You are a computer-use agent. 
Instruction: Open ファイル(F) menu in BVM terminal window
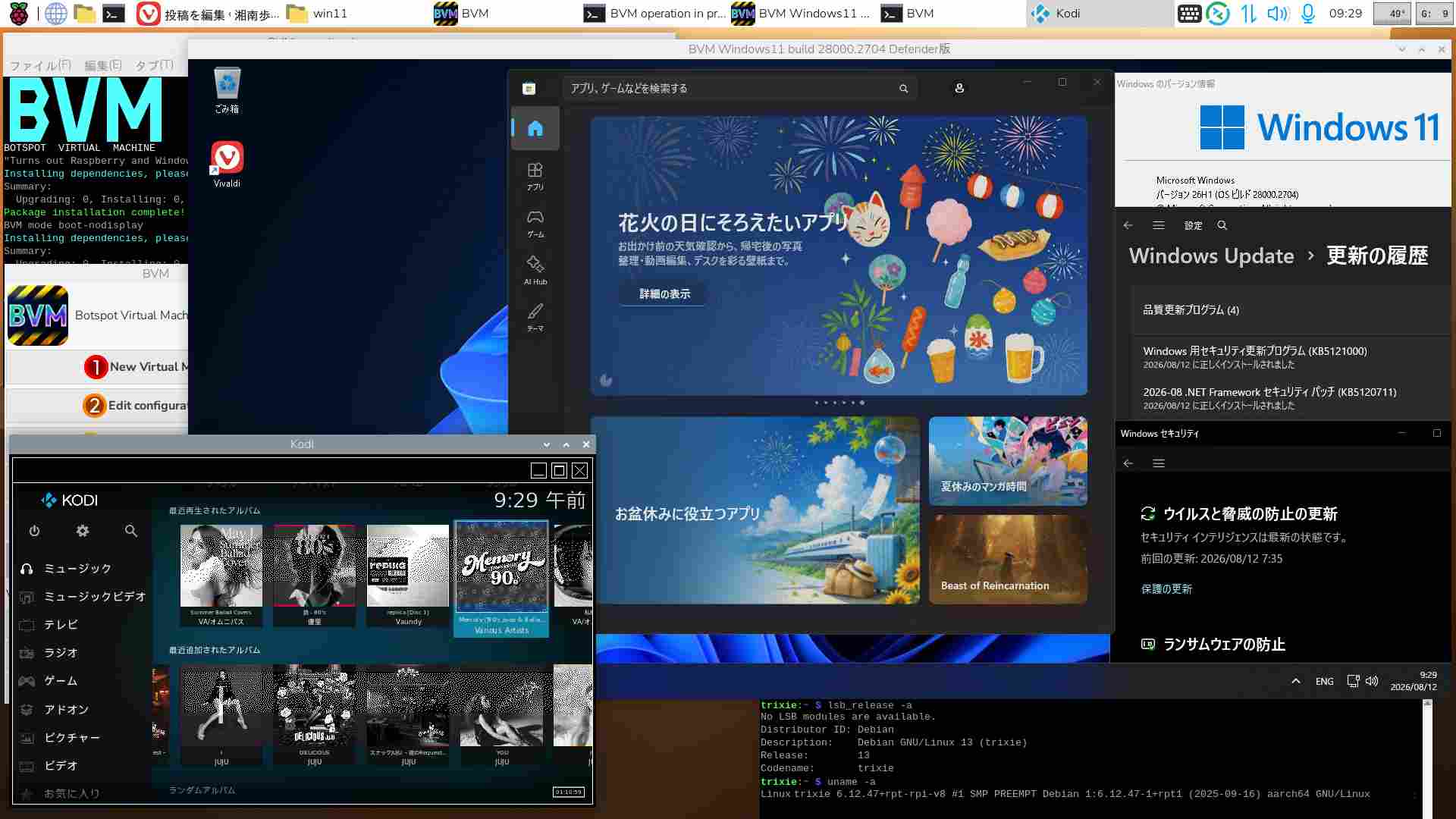coord(40,65)
